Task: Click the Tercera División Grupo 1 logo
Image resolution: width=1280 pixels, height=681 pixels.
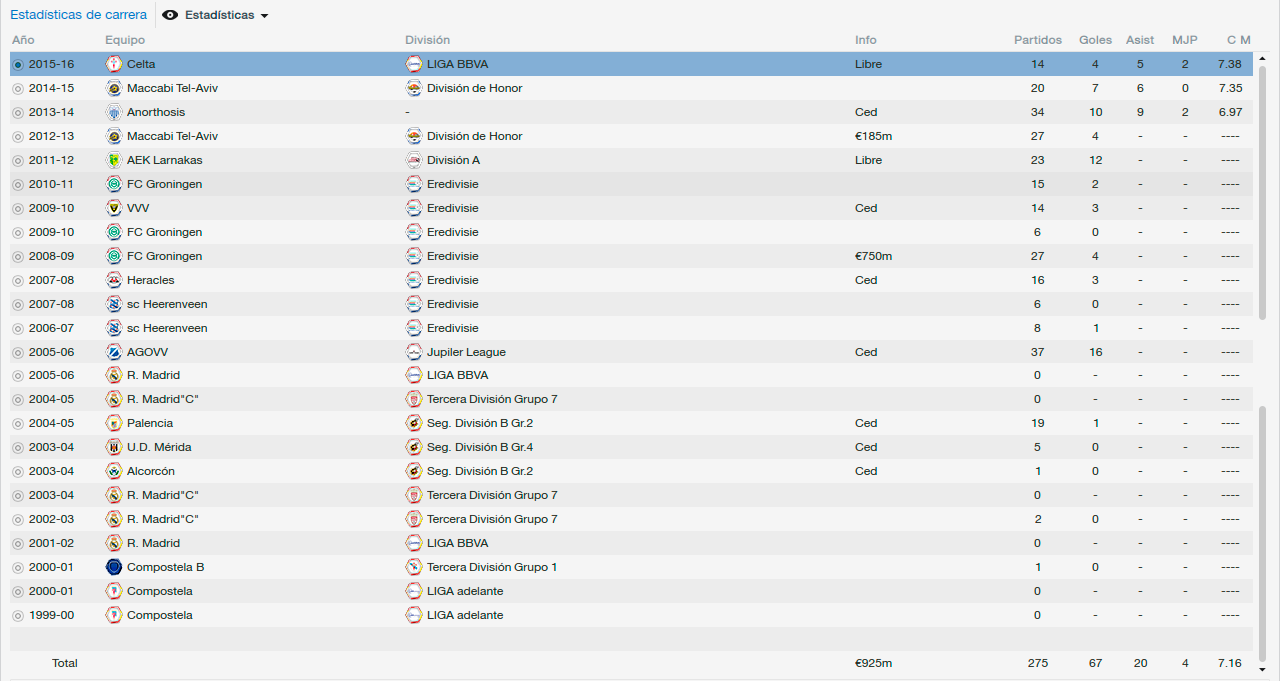Action: (x=414, y=567)
